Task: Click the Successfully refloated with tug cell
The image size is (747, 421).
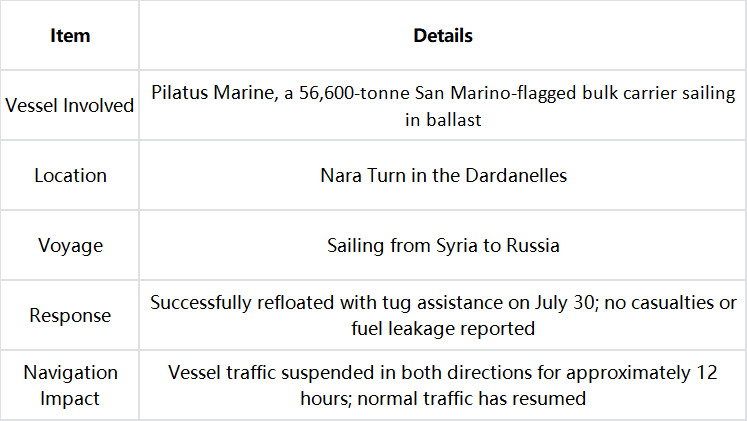Action: 443,315
